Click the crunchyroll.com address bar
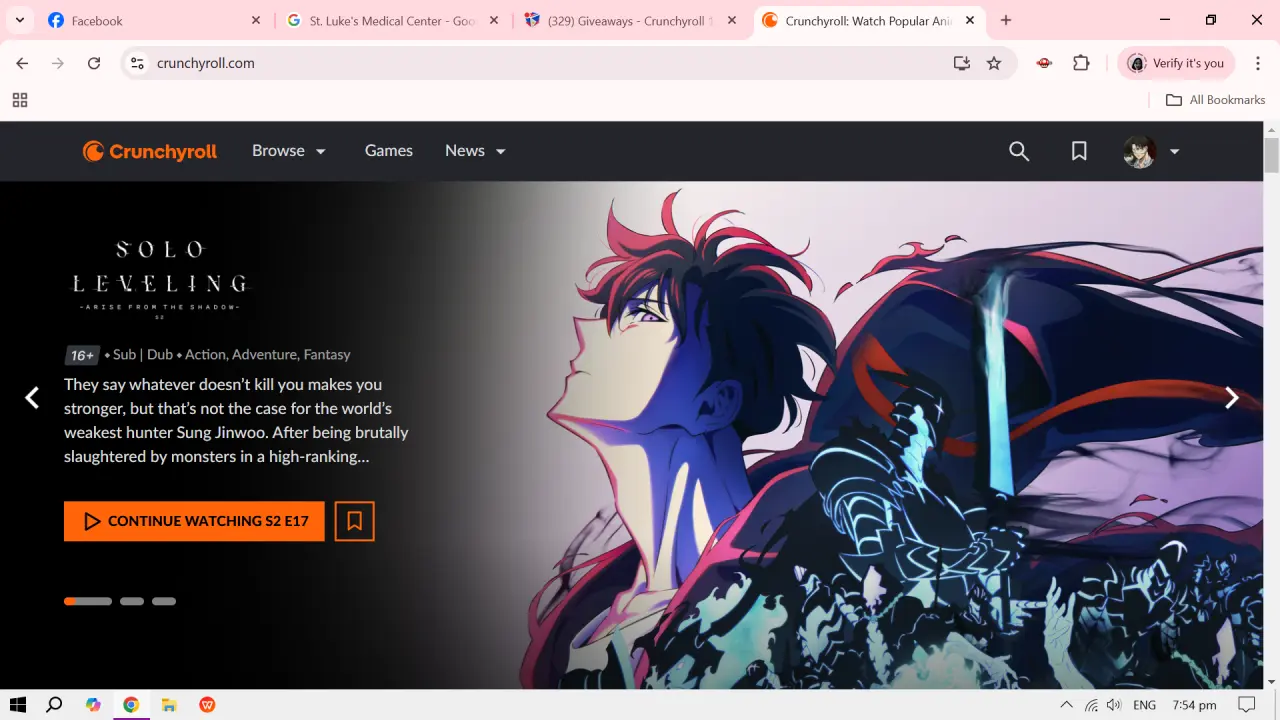The image size is (1280, 720). tap(570, 63)
